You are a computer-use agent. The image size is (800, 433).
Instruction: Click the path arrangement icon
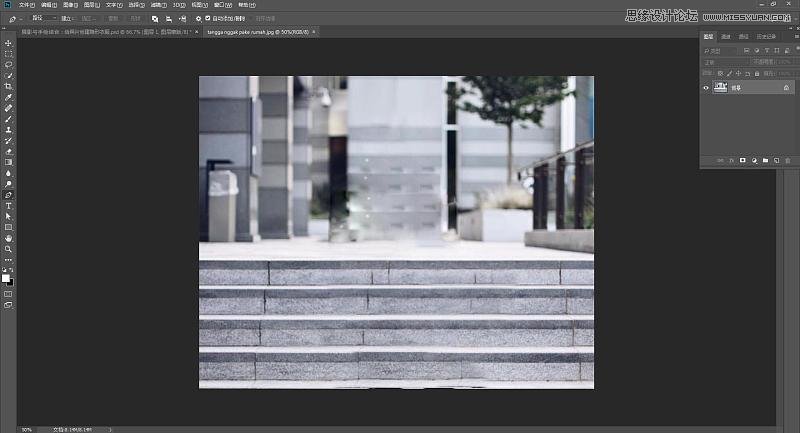click(x=182, y=18)
